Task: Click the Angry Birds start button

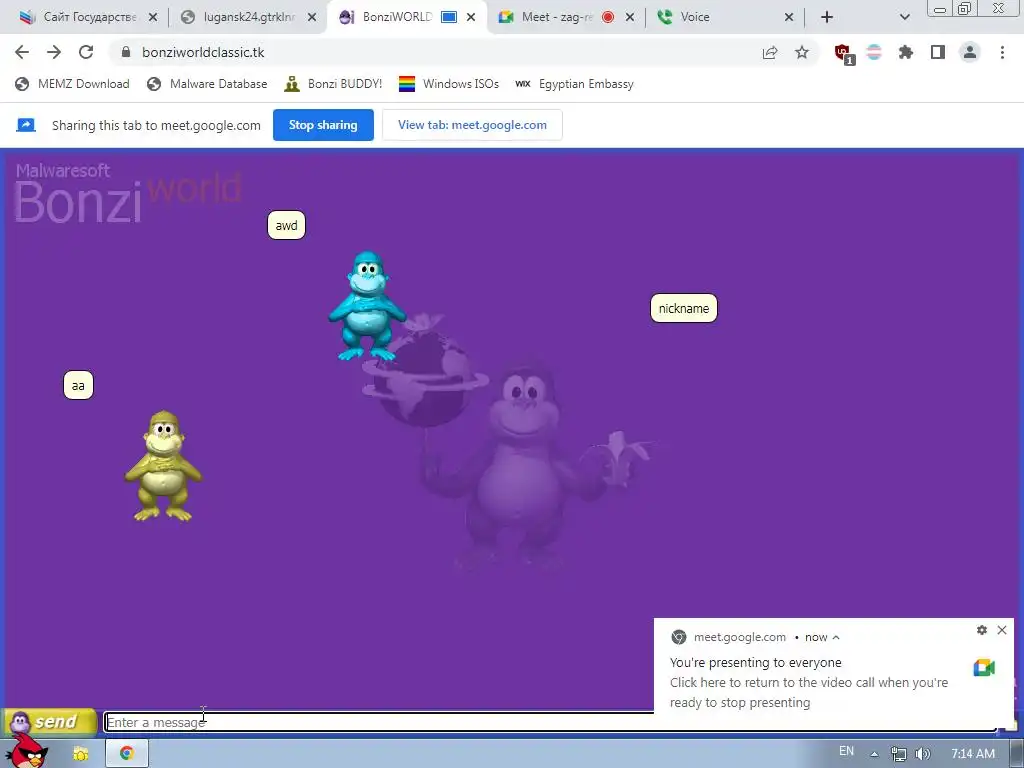Action: pos(26,751)
